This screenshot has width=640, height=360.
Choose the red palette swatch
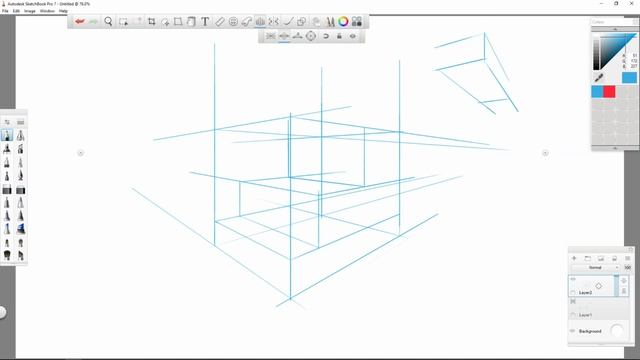[609, 91]
